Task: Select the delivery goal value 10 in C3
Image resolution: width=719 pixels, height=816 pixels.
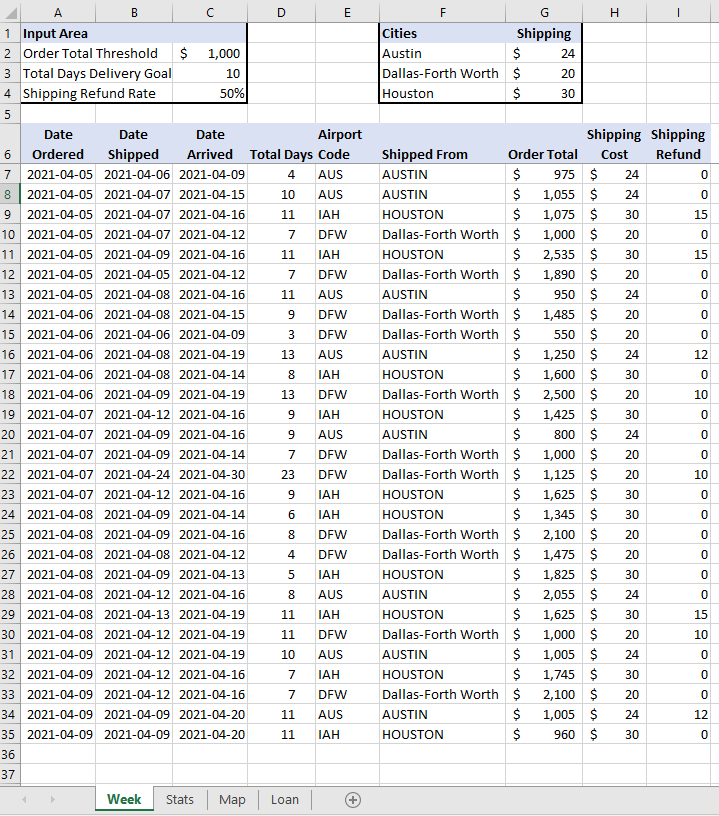Action: pyautogui.click(x=210, y=73)
